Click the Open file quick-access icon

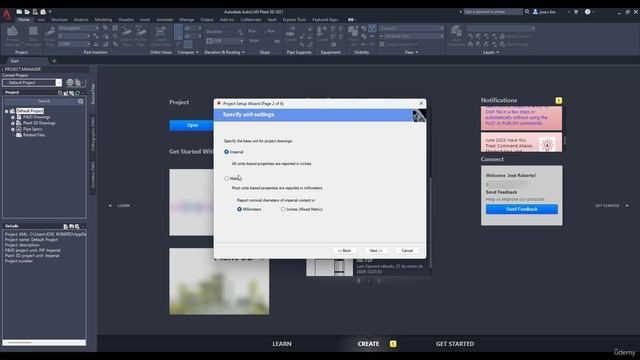click(x=27, y=12)
